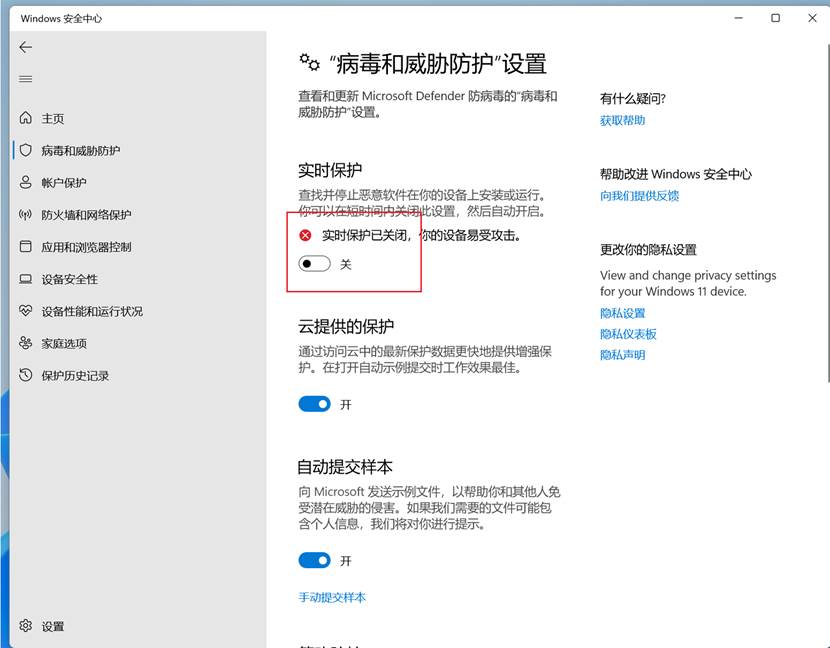
Task: Open 防火墙和网络保护 section
Action: point(86,215)
